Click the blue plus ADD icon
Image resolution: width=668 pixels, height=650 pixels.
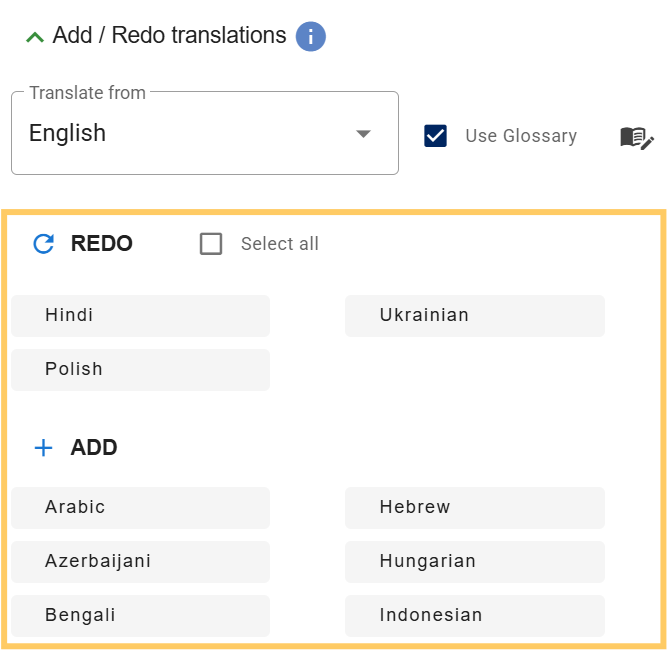click(43, 448)
